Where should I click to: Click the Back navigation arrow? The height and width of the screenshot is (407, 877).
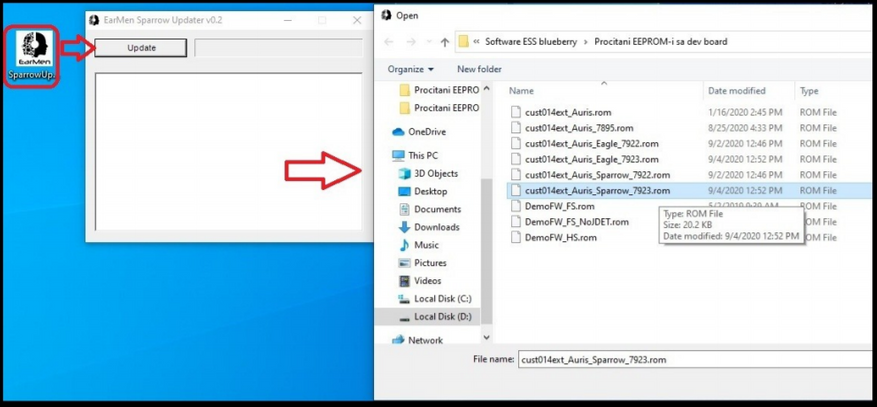389,42
